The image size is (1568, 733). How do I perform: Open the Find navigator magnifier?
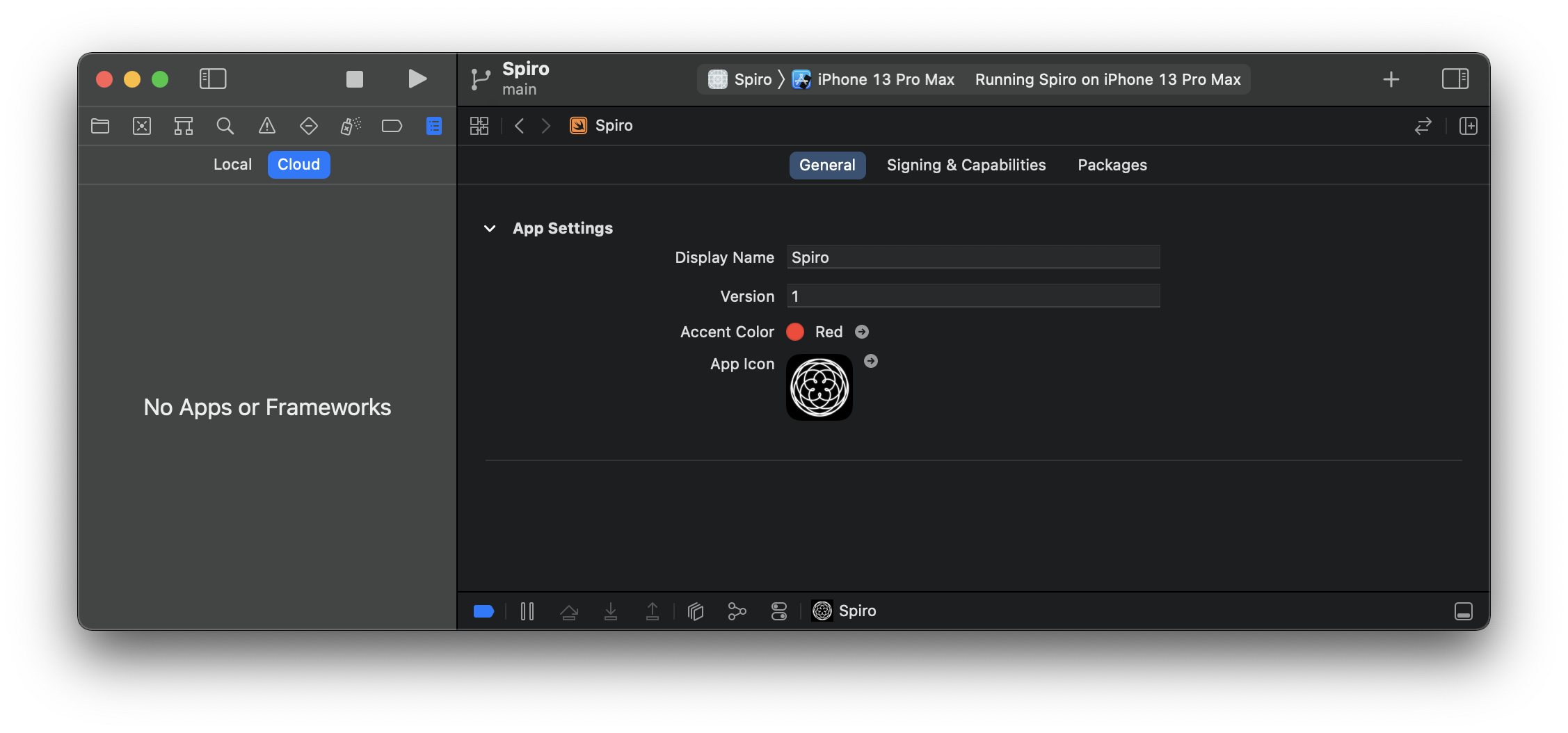[225, 126]
